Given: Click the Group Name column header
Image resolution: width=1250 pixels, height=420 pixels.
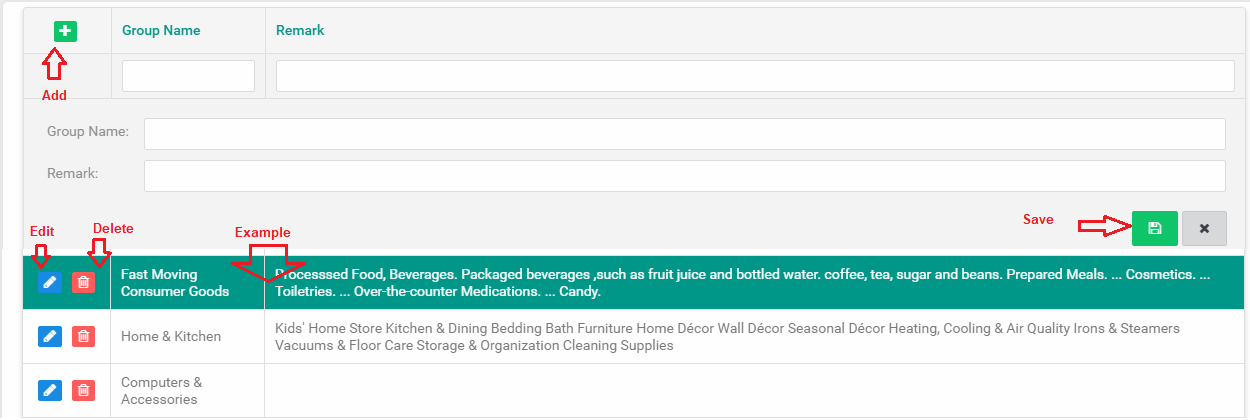Looking at the screenshot, I should [x=161, y=31].
